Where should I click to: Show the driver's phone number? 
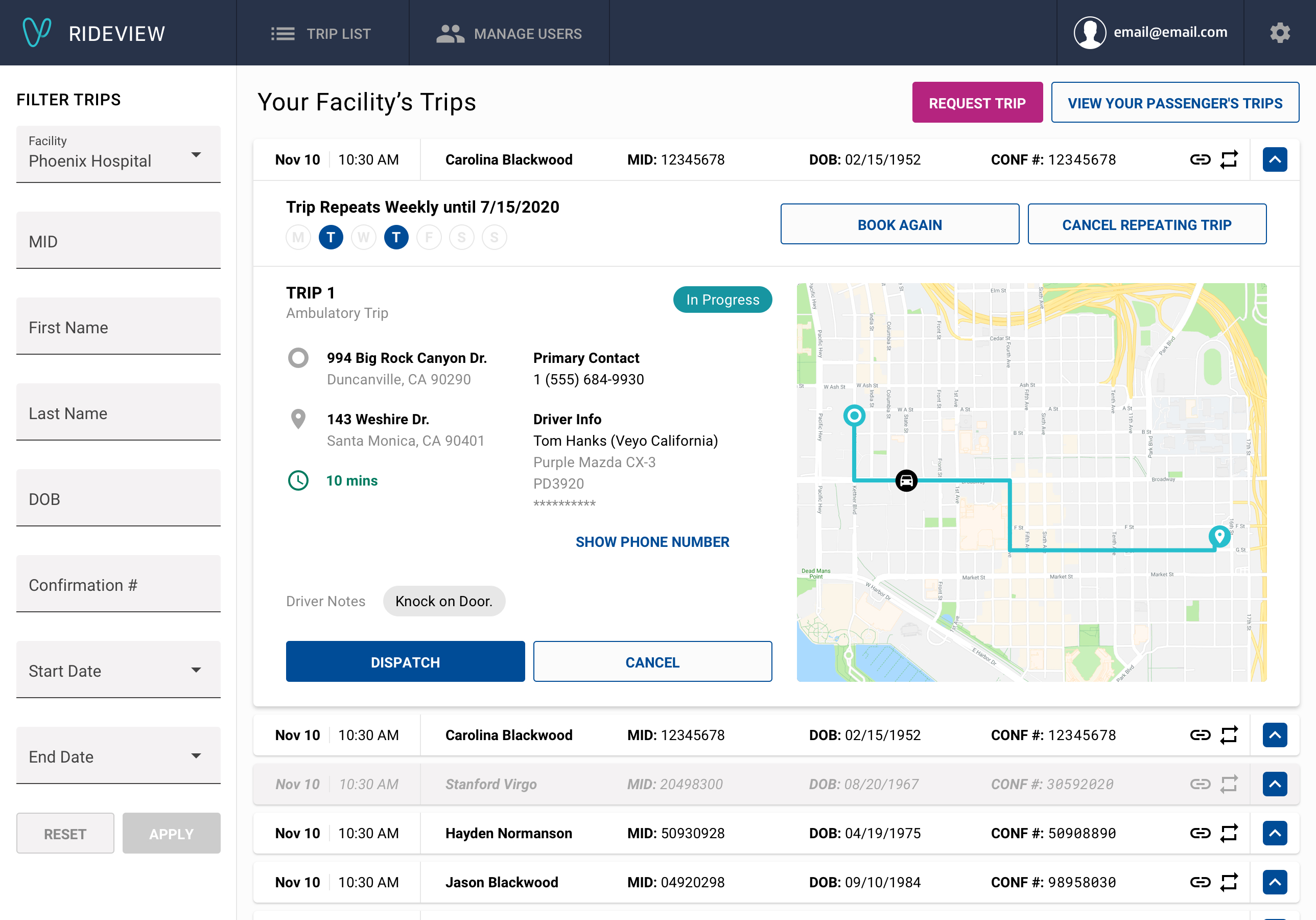[x=652, y=542]
